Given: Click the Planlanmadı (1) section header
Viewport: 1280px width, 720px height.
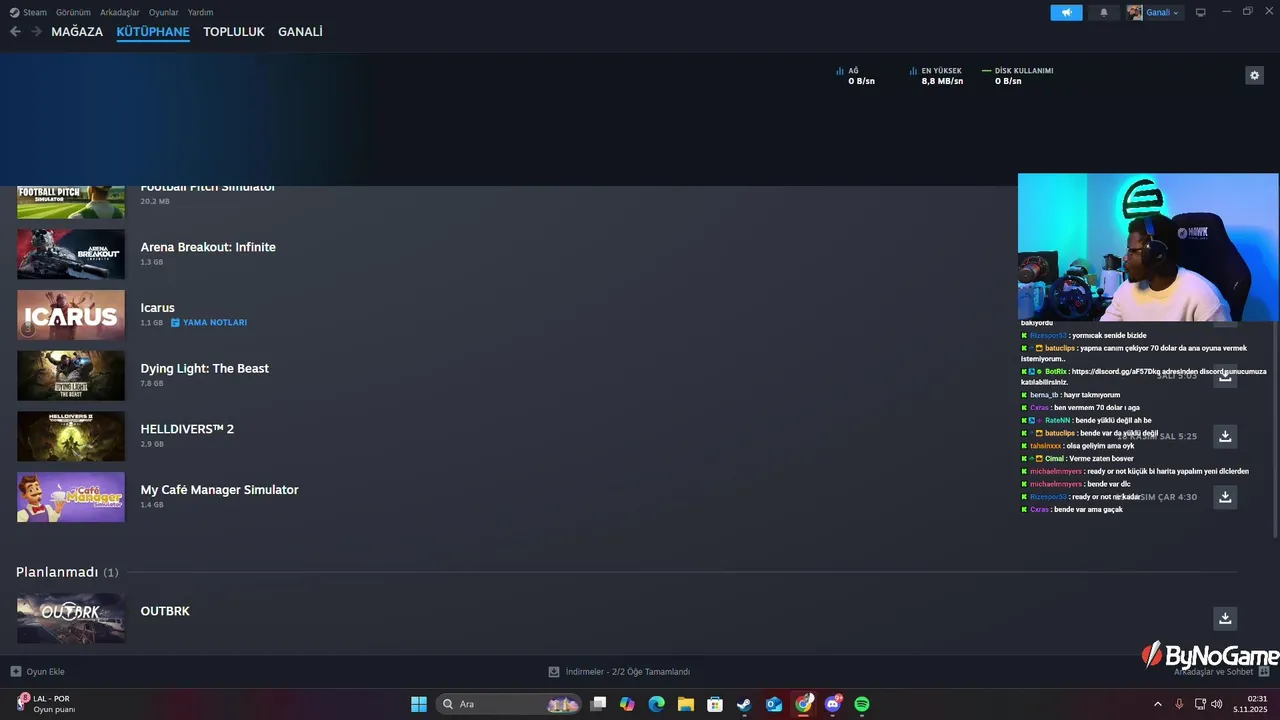Looking at the screenshot, I should pyautogui.click(x=67, y=572).
